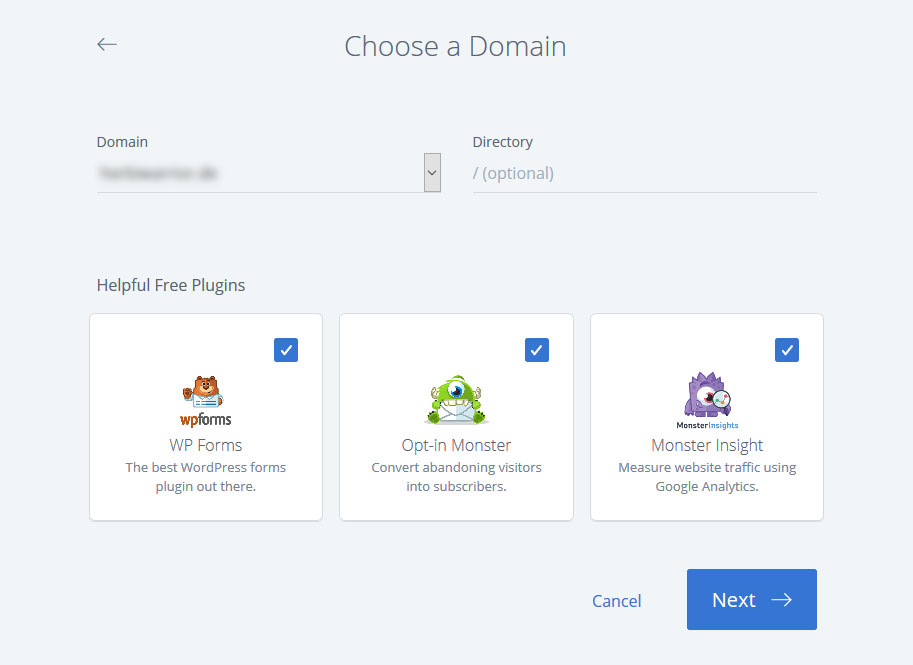Click 'Convert abandoning visitors into subscribers' text
Viewport: 913px width, 665px height.
point(456,477)
